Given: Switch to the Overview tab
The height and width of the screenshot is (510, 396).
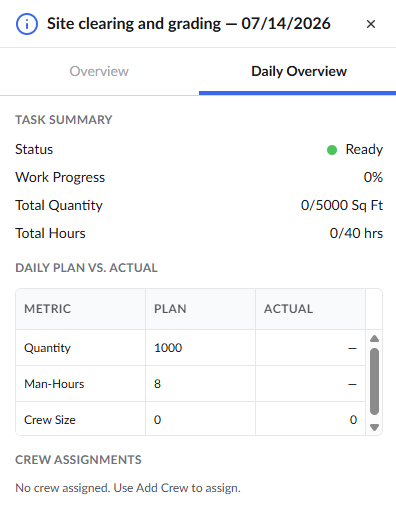Looking at the screenshot, I should coord(99,71).
